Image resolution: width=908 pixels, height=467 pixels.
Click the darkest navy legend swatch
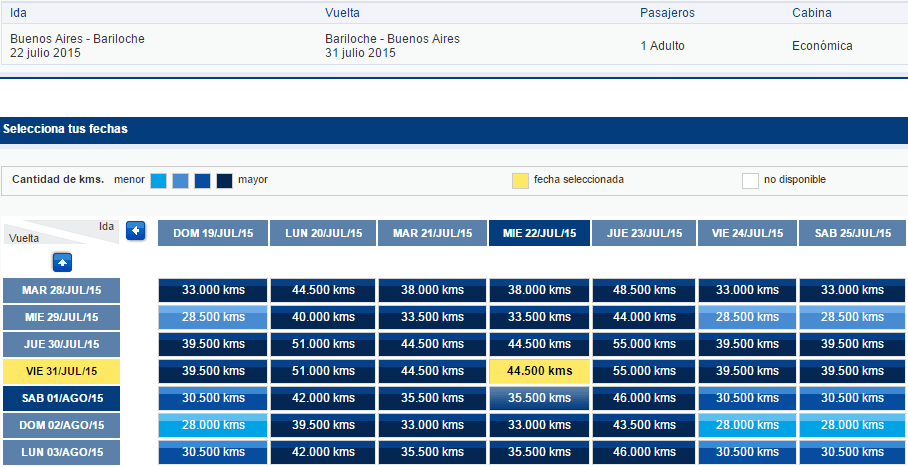pyautogui.click(x=225, y=181)
